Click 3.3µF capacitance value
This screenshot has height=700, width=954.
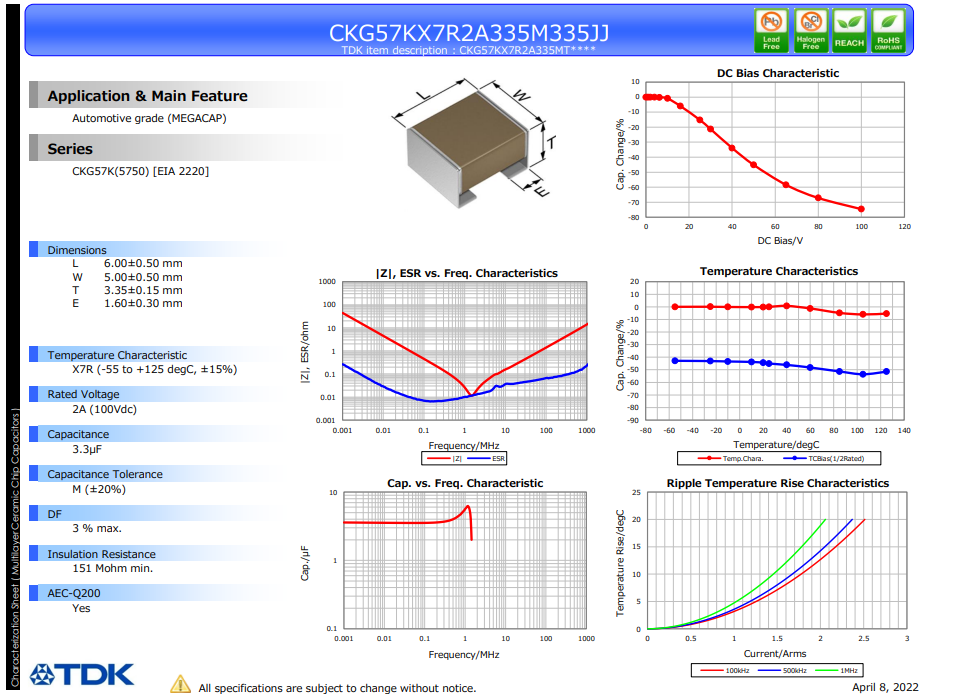tap(87, 449)
